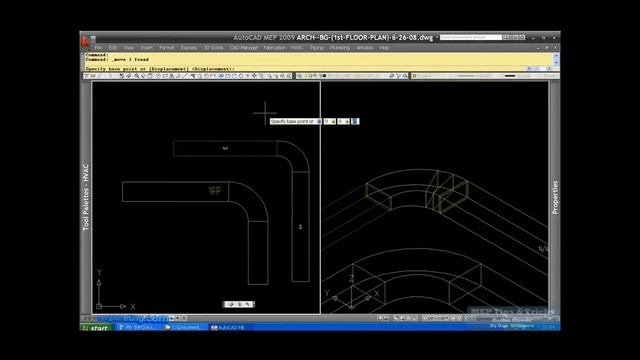Open the first taskbar item next to start
Viewport: 640px width, 360px height.
pyautogui.click(x=139, y=327)
